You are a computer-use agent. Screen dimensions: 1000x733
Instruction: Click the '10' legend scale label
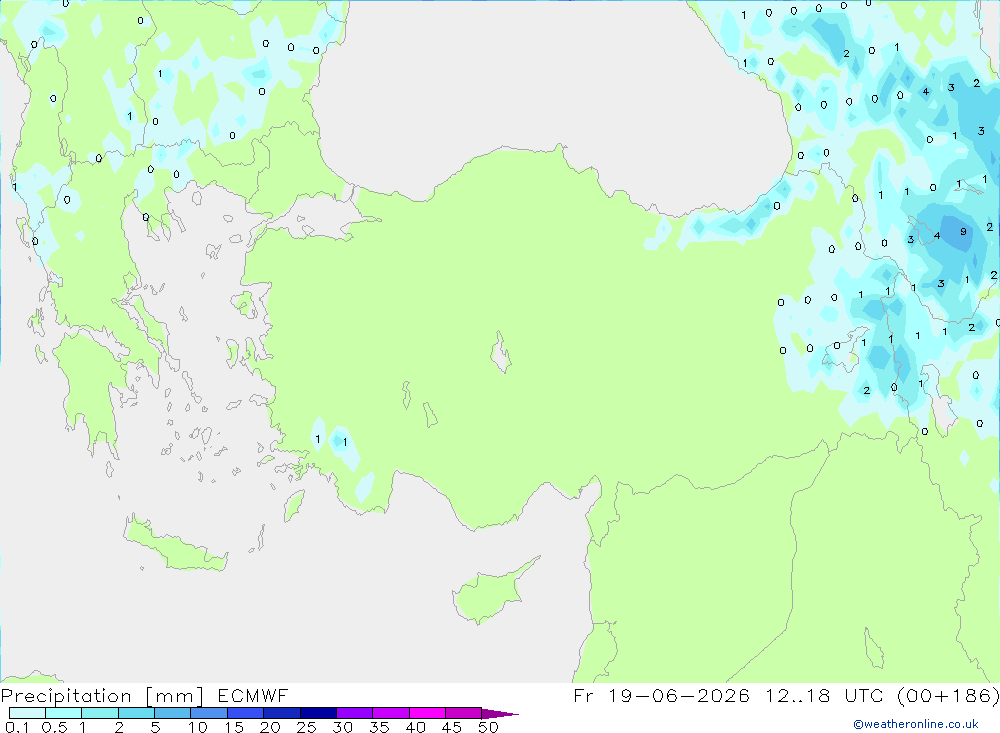(x=197, y=727)
